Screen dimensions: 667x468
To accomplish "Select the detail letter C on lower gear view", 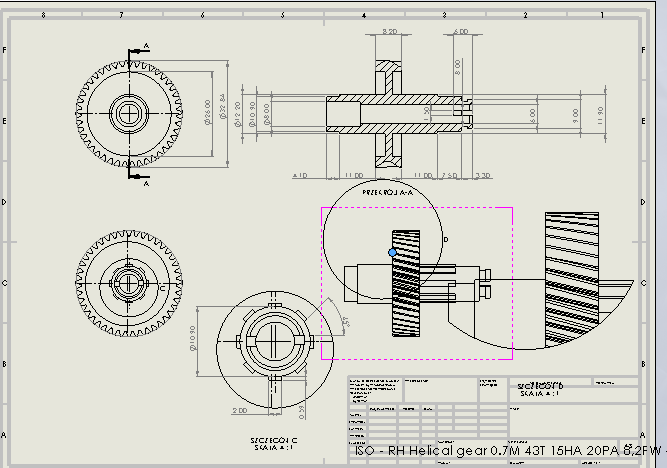I will (x=162, y=288).
